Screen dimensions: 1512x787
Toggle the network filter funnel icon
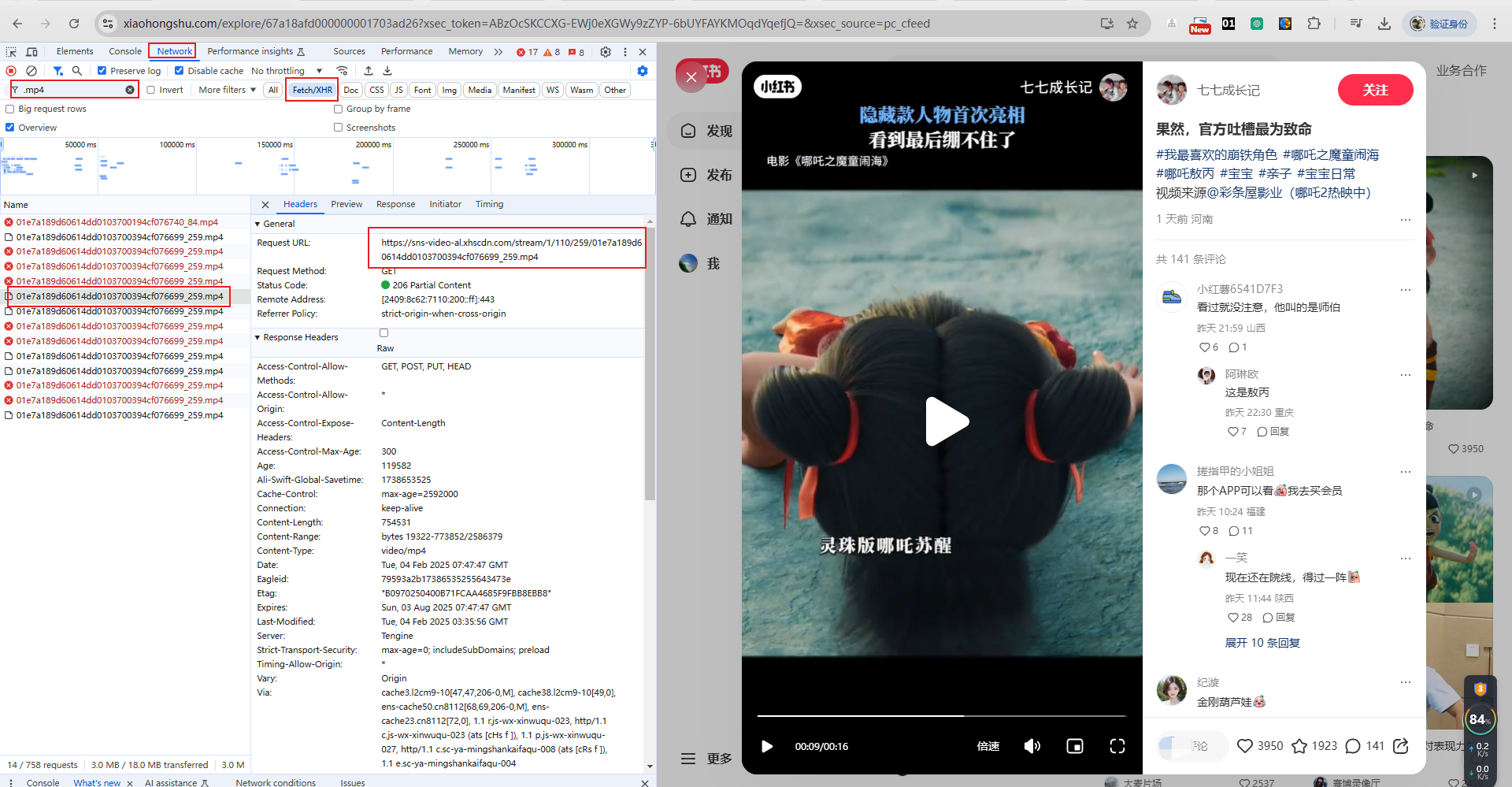[57, 71]
